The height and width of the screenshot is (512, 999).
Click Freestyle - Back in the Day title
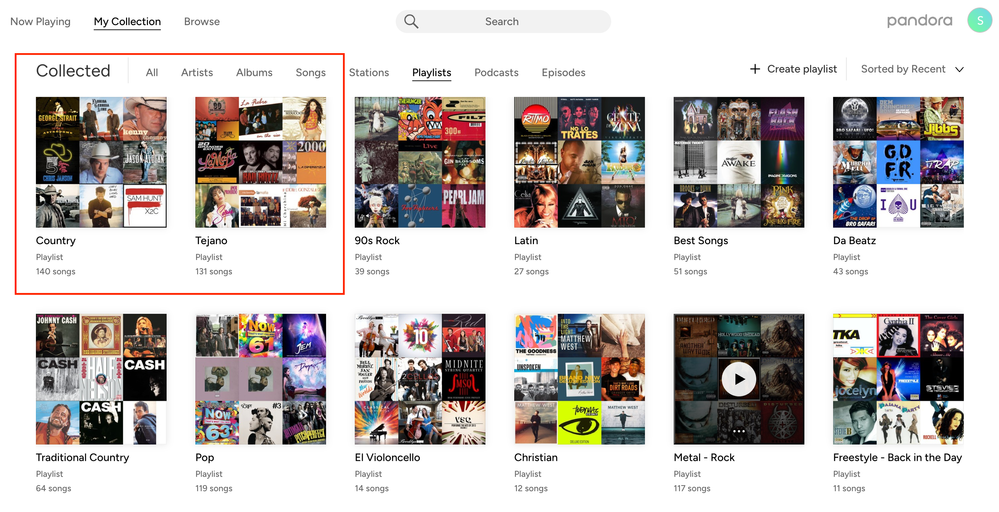pyautogui.click(x=897, y=457)
